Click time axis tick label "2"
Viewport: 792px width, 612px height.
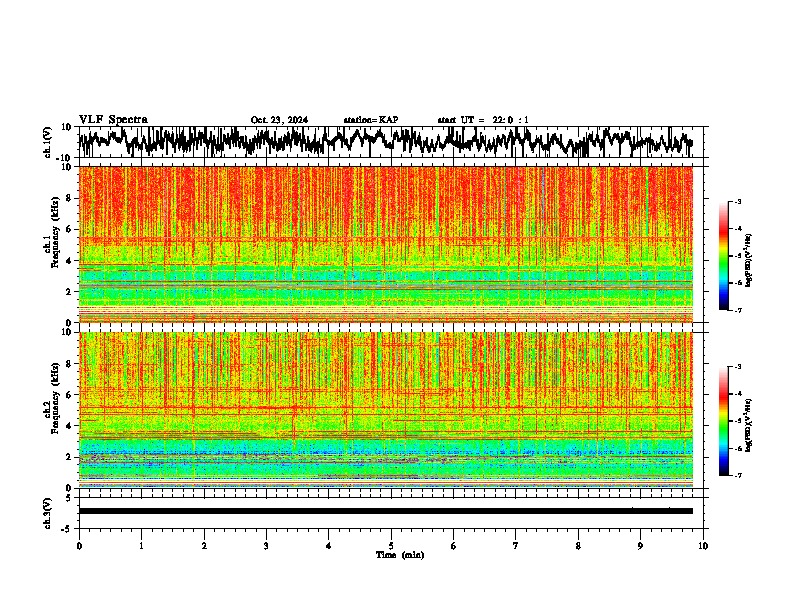tap(204, 546)
